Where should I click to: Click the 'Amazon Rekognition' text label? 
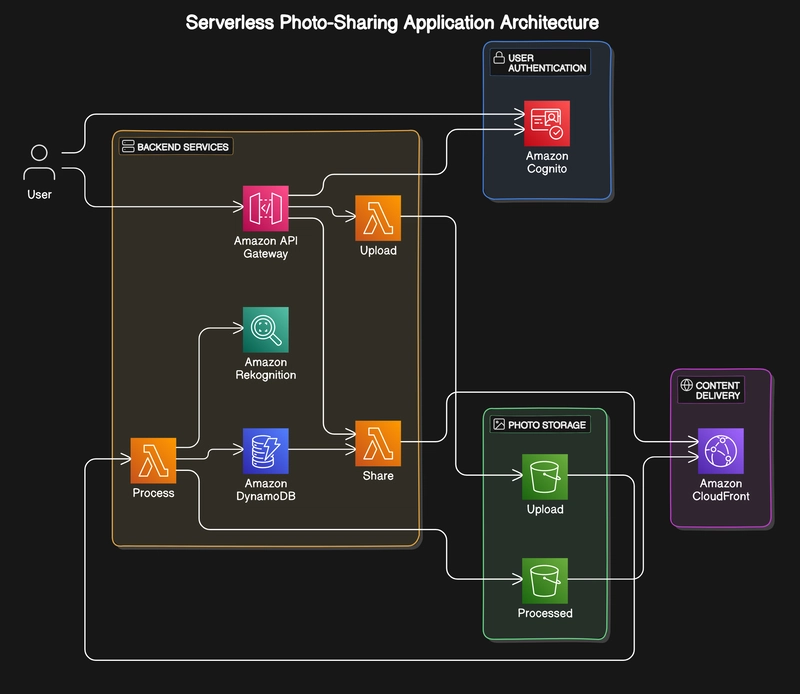coord(265,368)
